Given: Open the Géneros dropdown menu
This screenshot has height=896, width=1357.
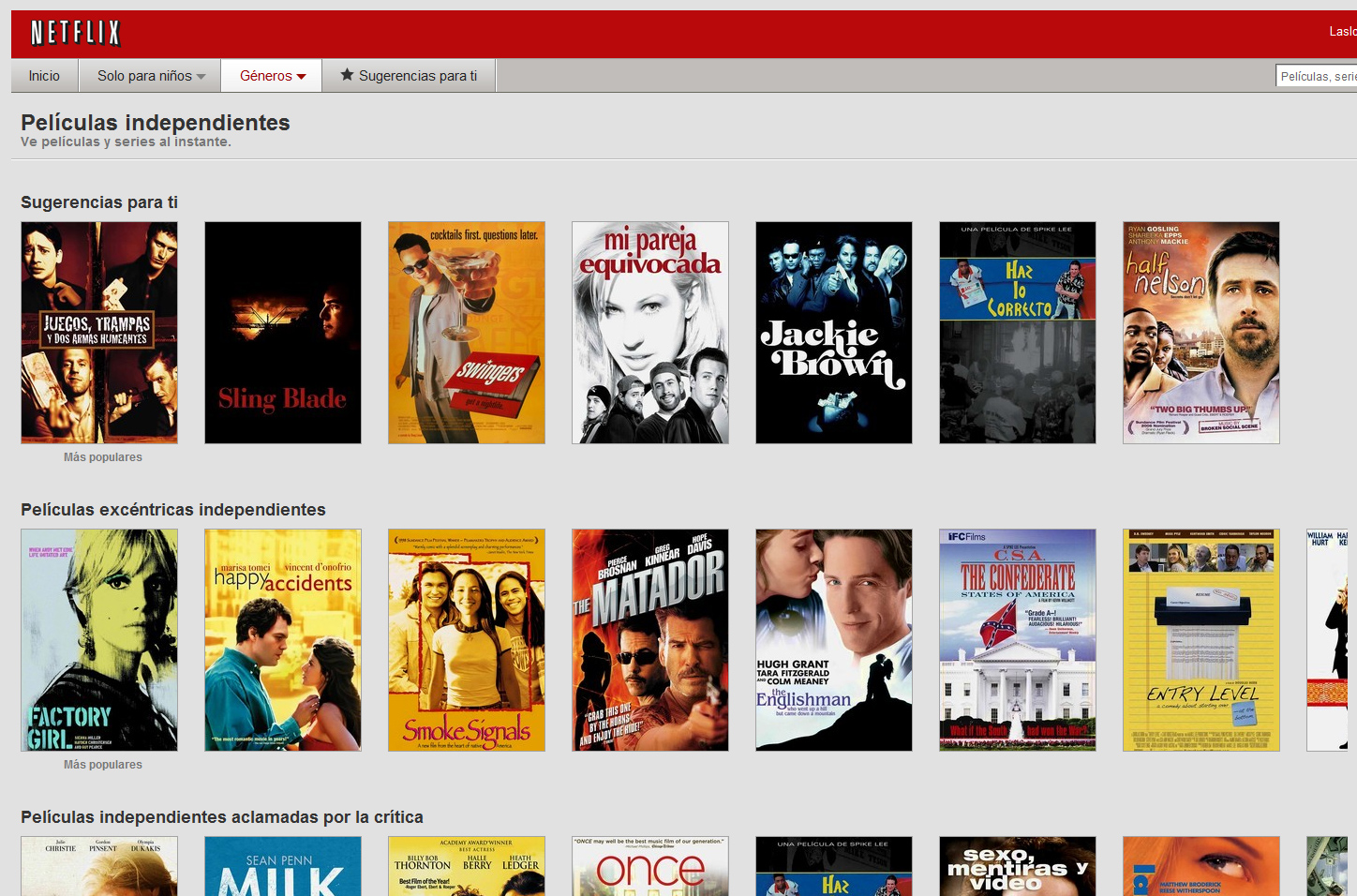Looking at the screenshot, I should pos(272,76).
